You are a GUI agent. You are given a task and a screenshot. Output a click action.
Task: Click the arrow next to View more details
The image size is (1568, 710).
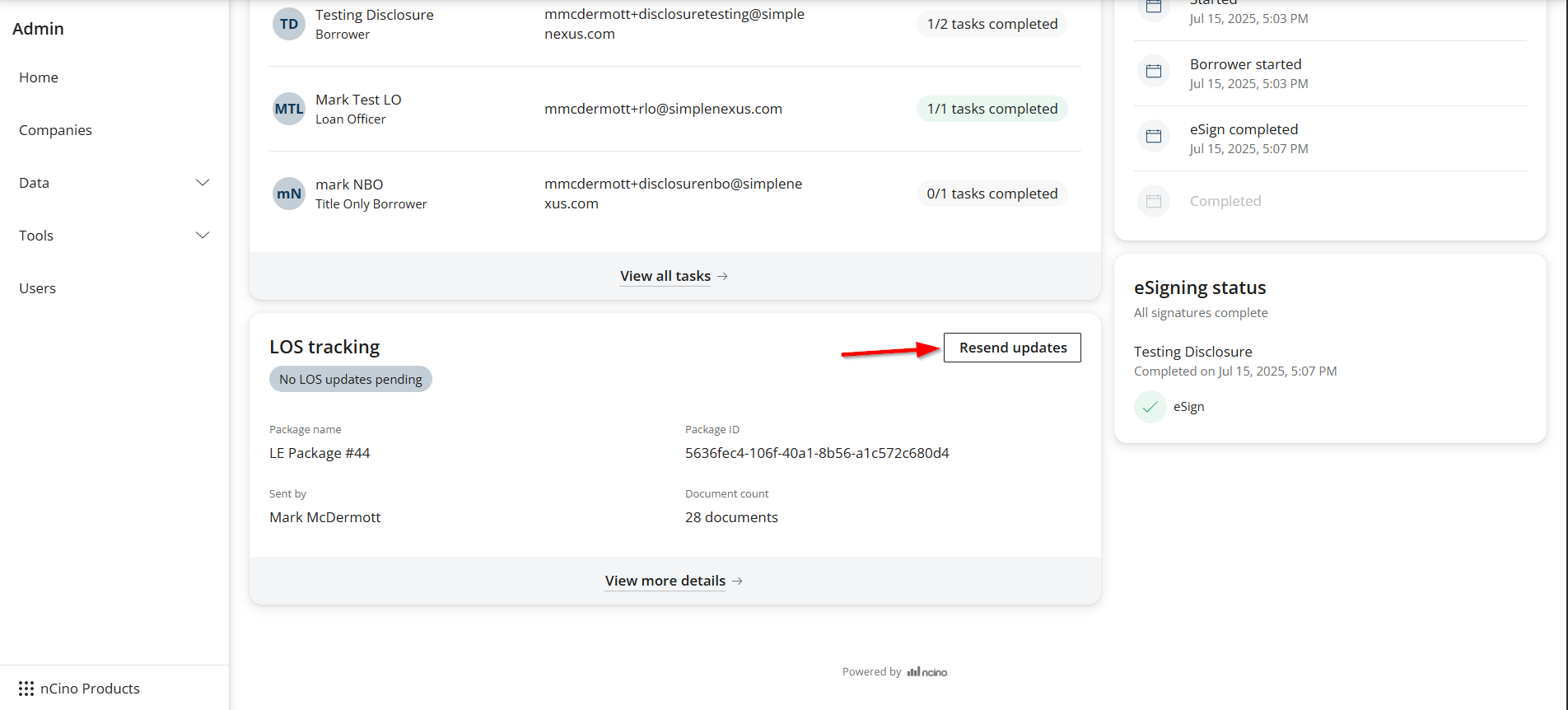(737, 582)
